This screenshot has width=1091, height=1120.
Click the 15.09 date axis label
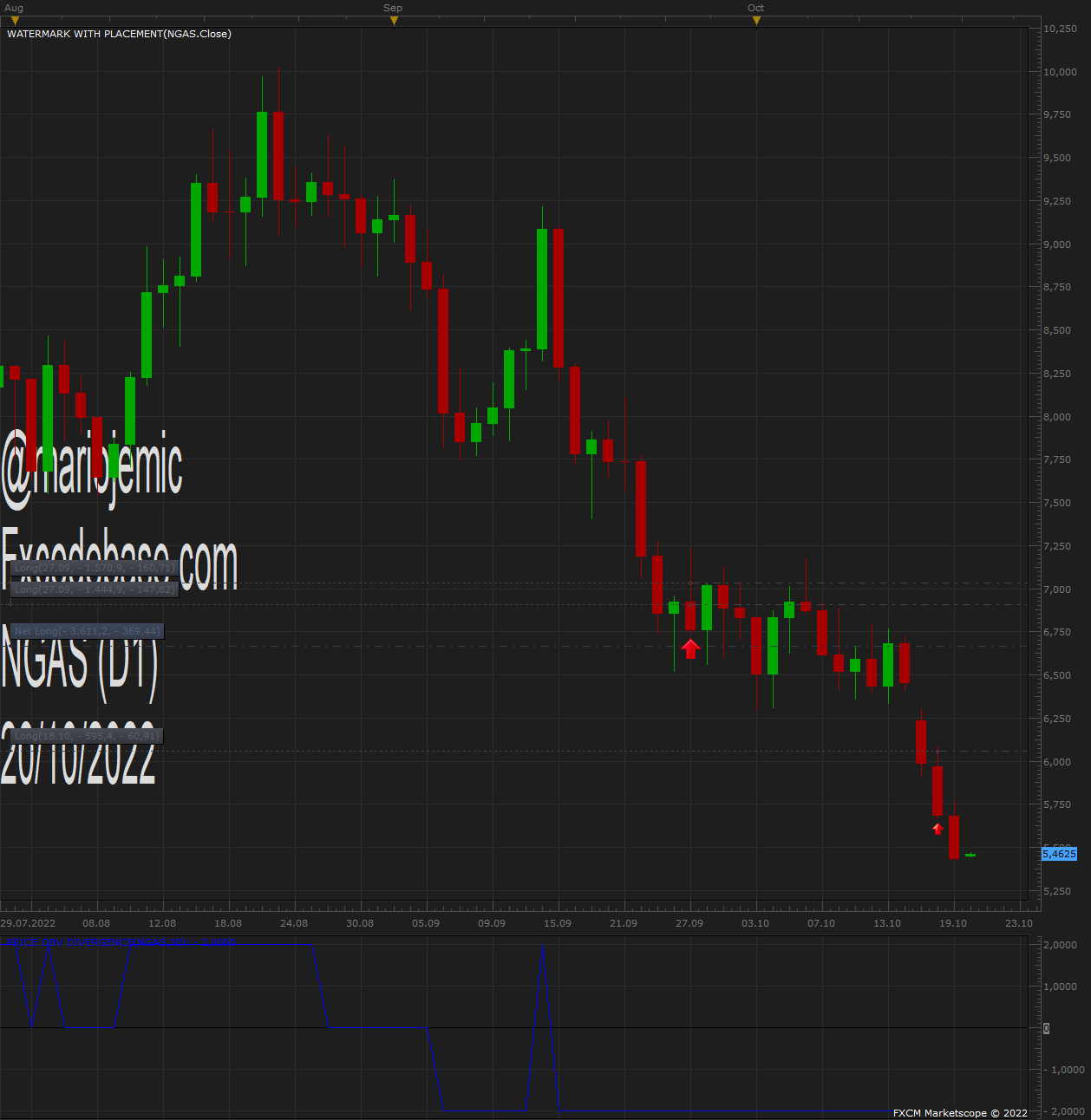(558, 923)
